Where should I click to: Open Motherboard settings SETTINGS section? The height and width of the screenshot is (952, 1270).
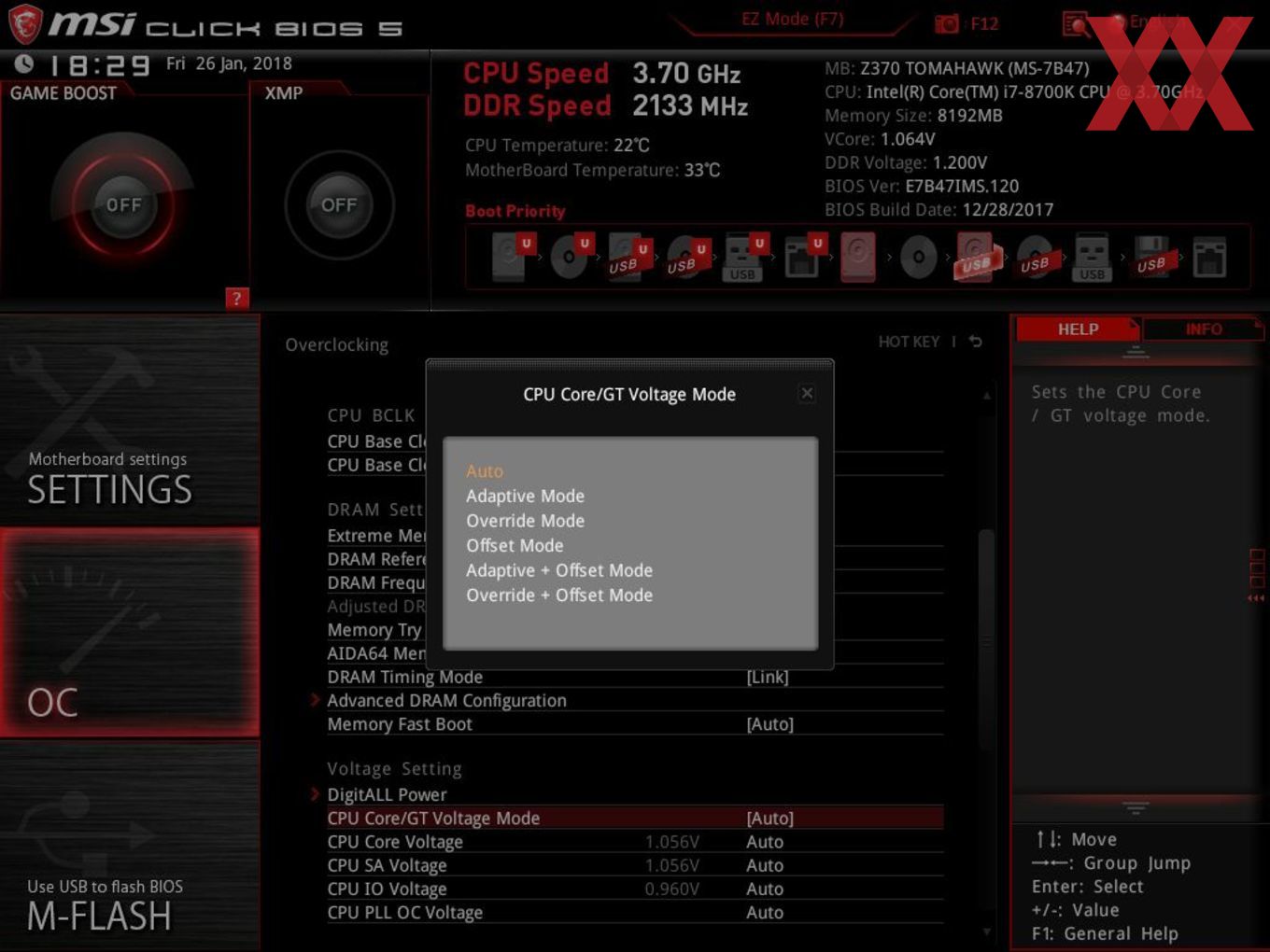(130, 420)
